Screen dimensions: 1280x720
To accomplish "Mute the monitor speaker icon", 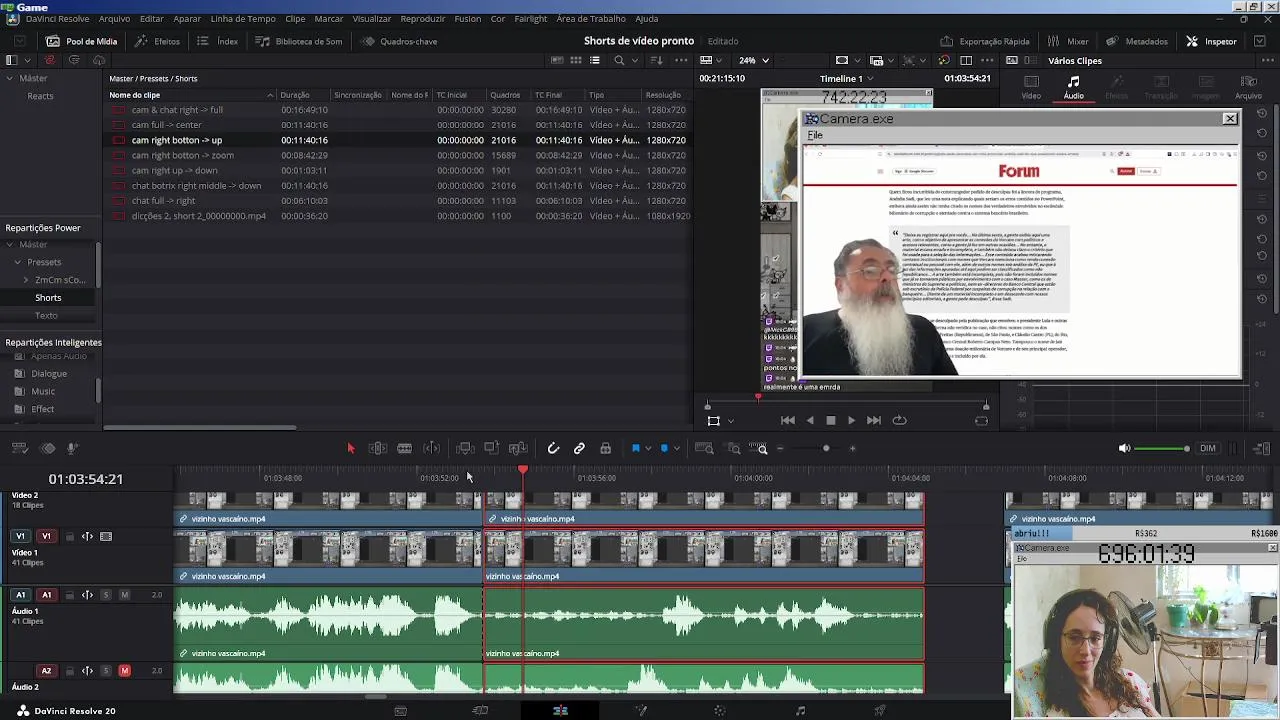I will coord(1124,449).
